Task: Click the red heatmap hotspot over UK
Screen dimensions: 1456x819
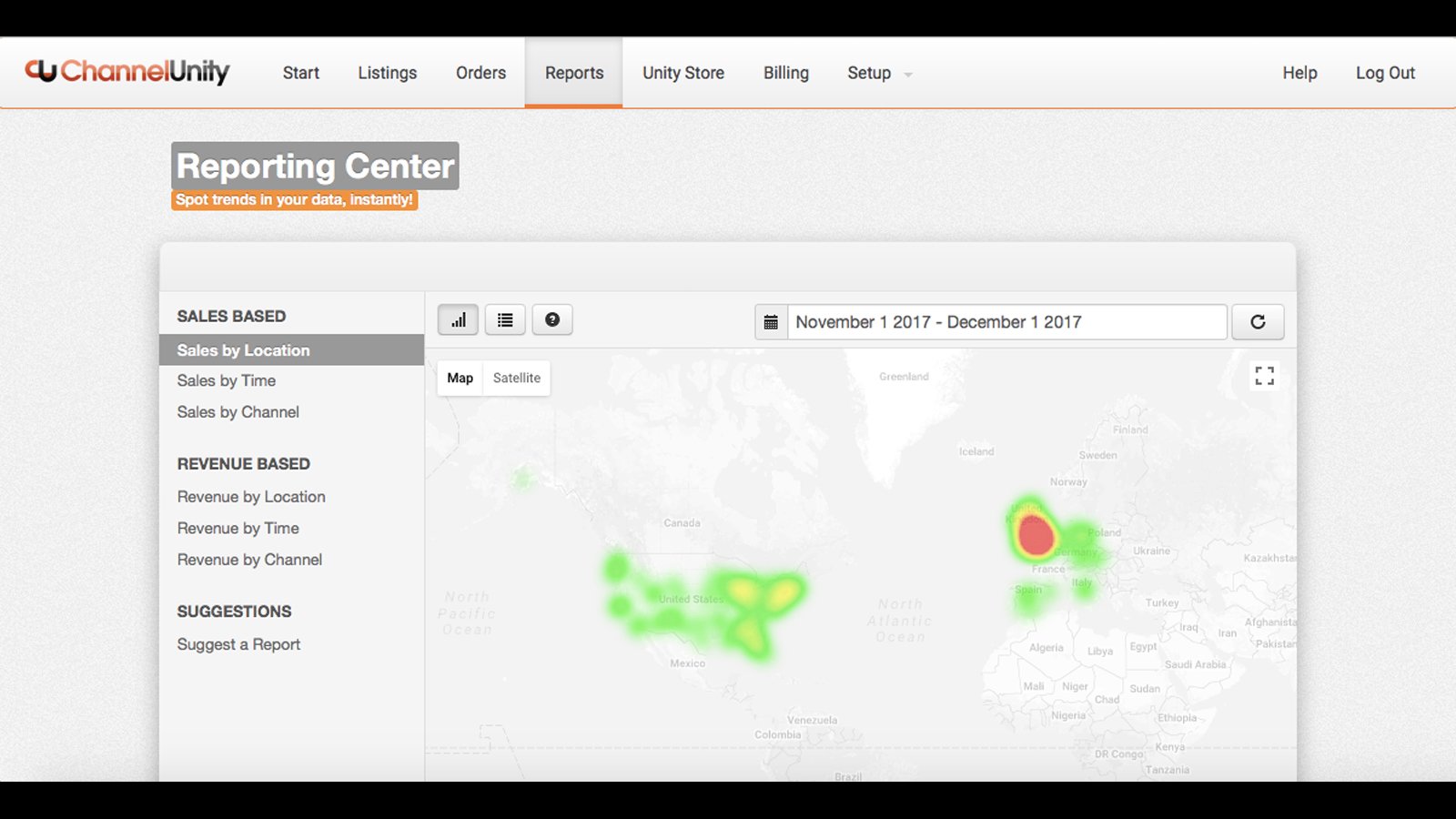Action: tap(1035, 535)
